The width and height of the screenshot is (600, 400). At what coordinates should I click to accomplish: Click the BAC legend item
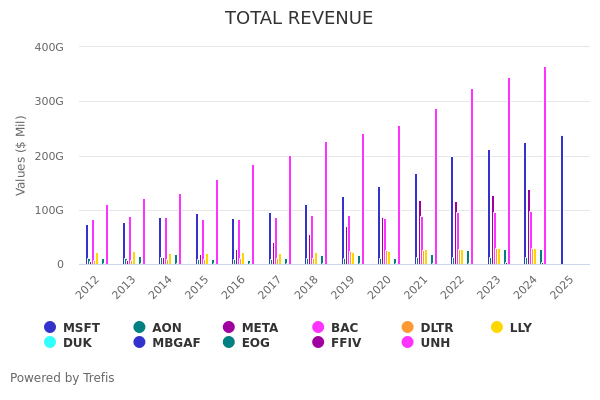[336, 328]
